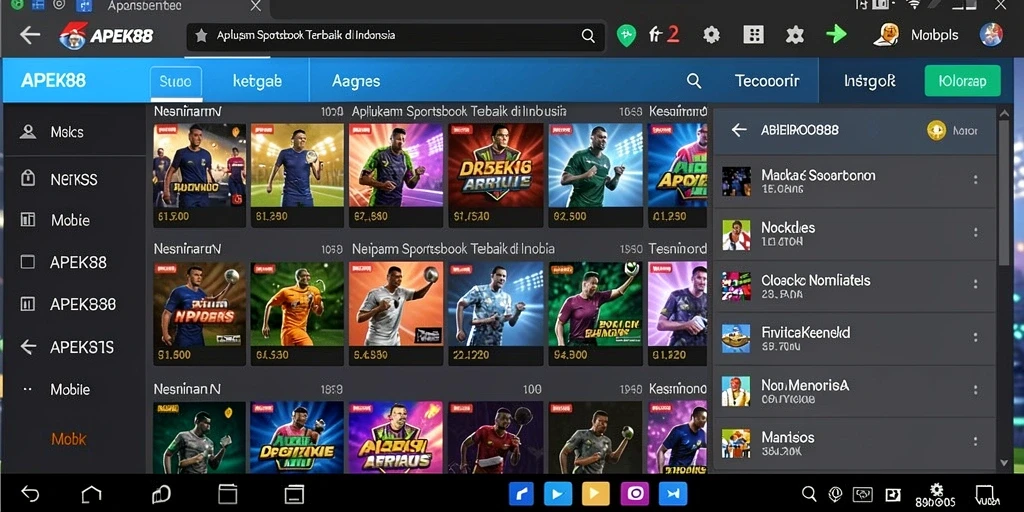Screen dimensions: 1024x512
Task: Open the more options for Mackac Ssoartonon
Action: click(975, 180)
